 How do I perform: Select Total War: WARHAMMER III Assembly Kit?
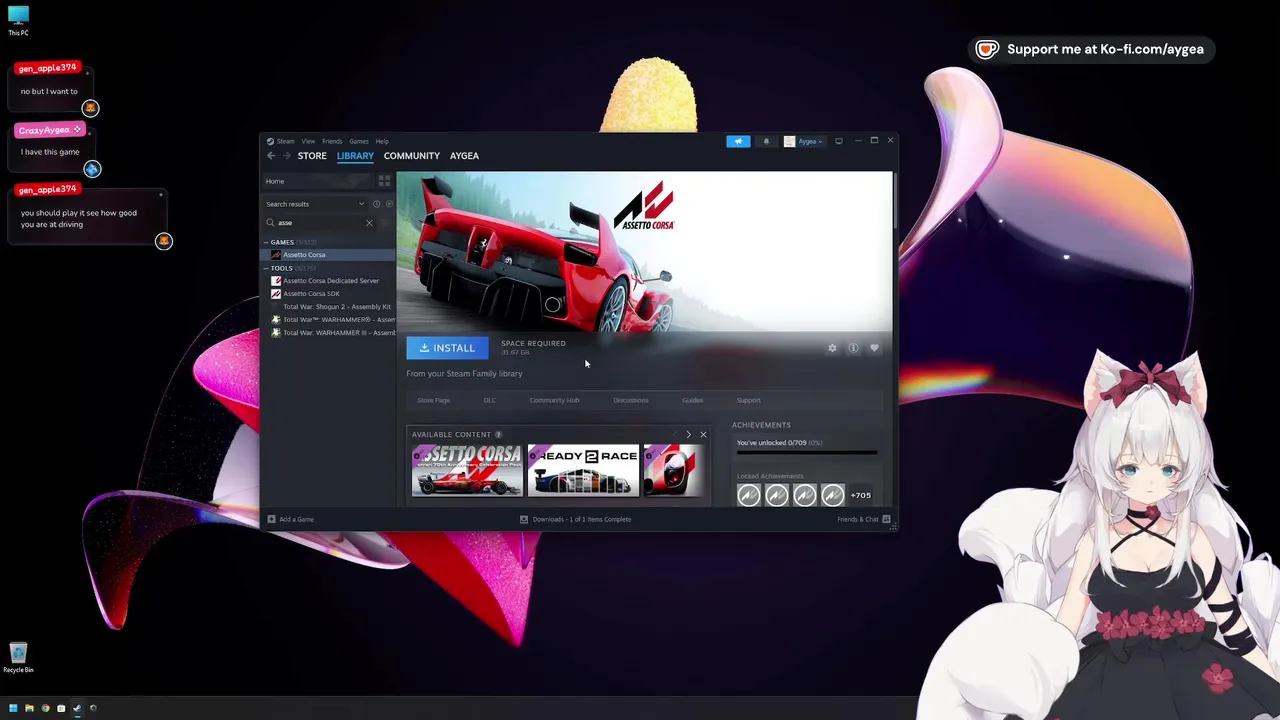click(329, 333)
